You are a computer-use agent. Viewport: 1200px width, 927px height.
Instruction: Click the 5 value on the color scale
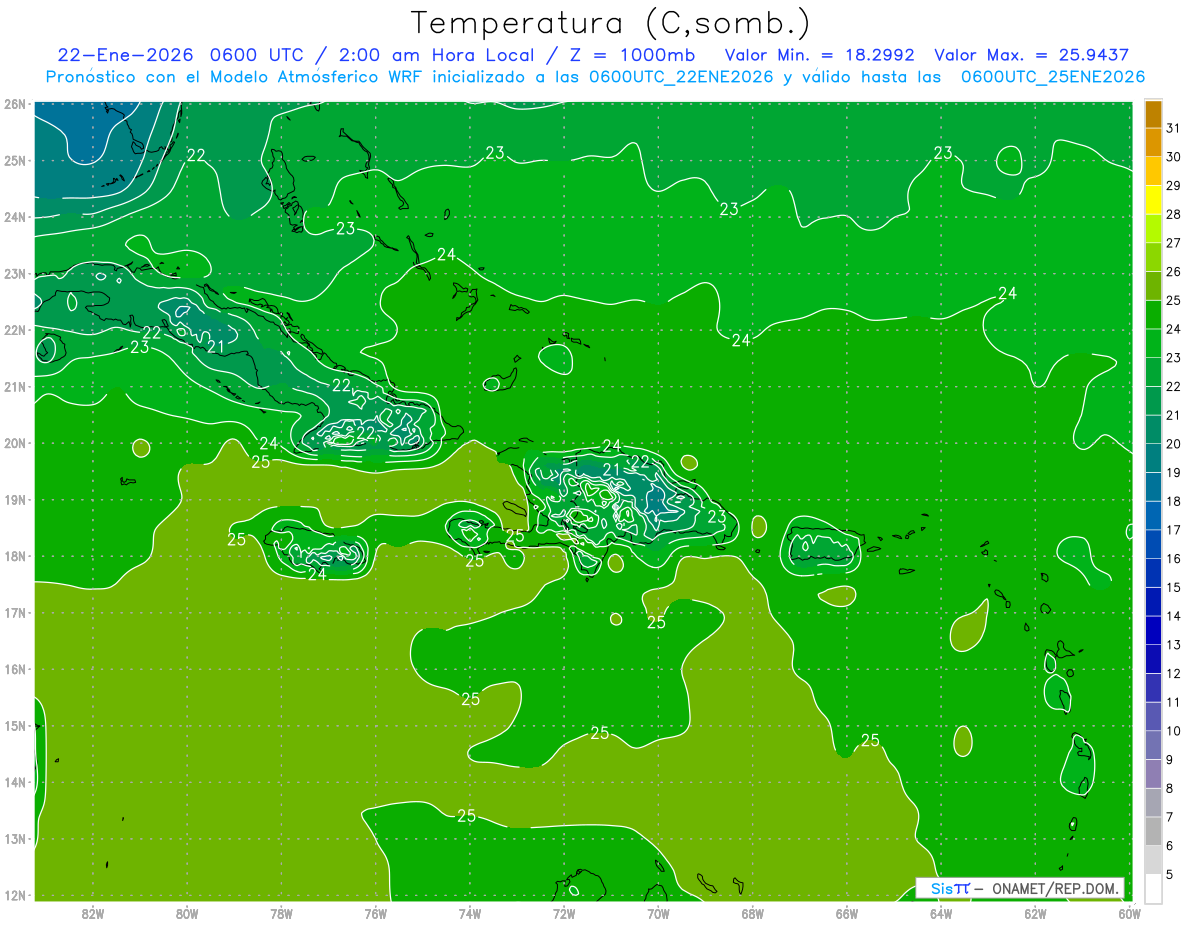point(1170,874)
